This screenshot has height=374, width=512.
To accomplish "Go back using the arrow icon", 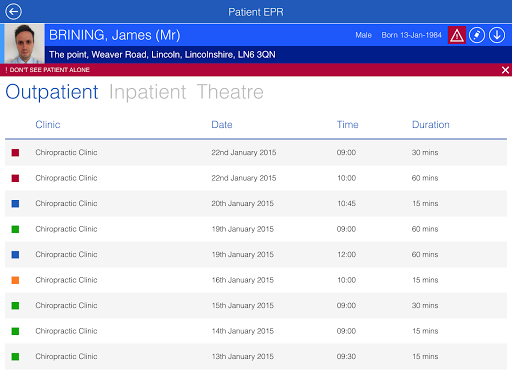I will pos(13,12).
